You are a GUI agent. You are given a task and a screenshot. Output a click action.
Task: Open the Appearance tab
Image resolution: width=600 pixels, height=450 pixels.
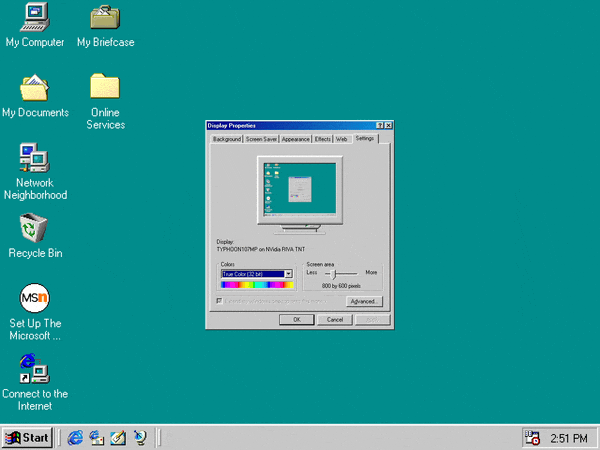click(296, 139)
